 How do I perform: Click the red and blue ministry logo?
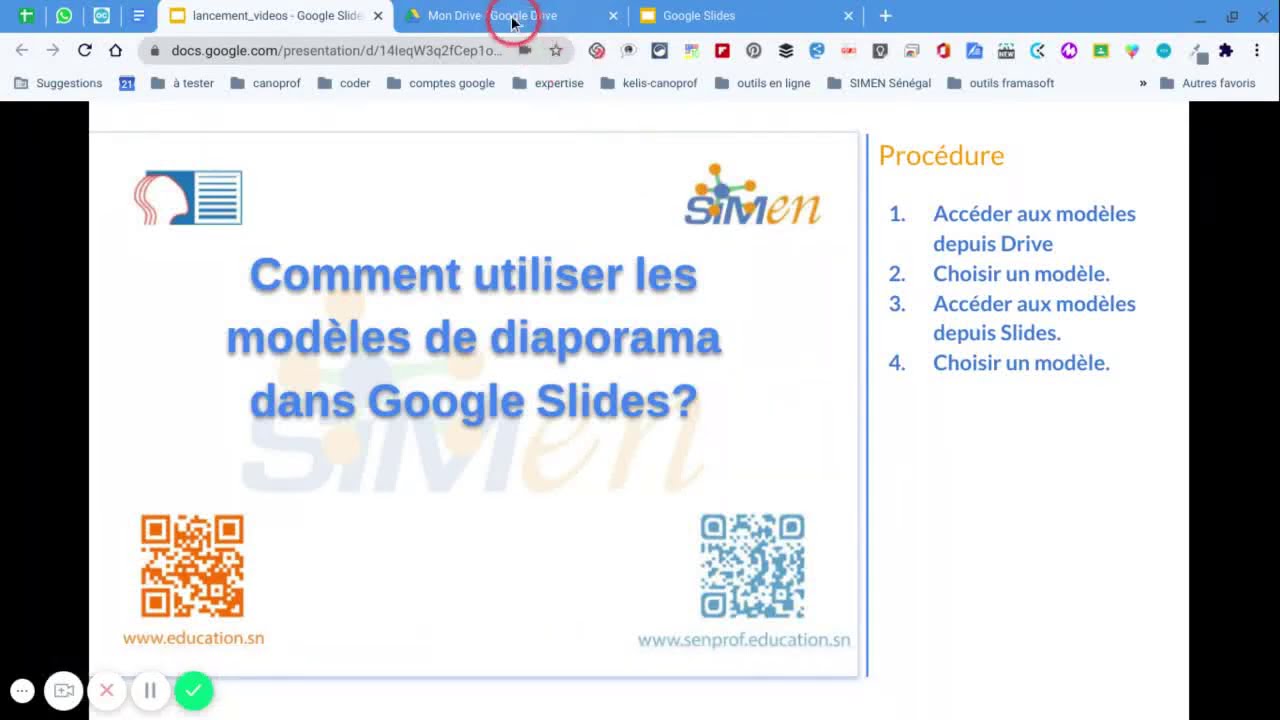188,197
